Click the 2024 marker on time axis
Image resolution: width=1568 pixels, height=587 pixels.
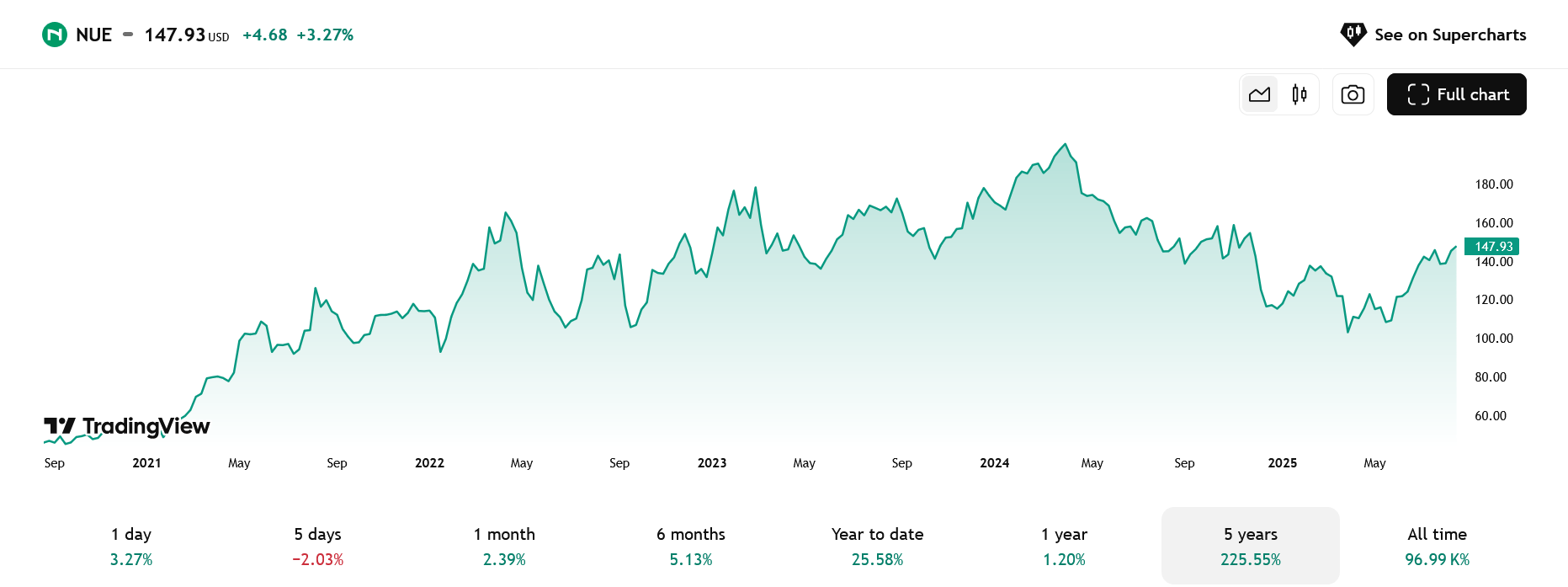pyautogui.click(x=994, y=463)
